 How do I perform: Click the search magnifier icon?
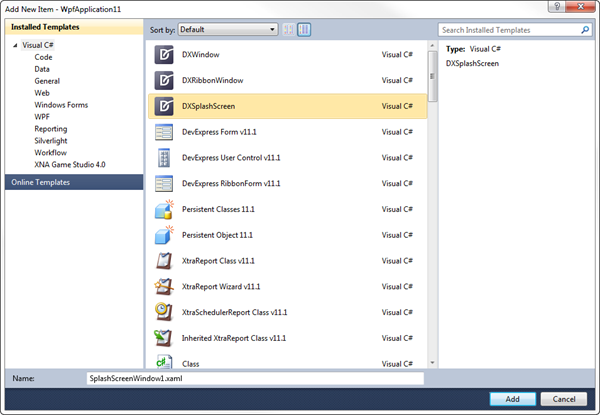pyautogui.click(x=585, y=30)
